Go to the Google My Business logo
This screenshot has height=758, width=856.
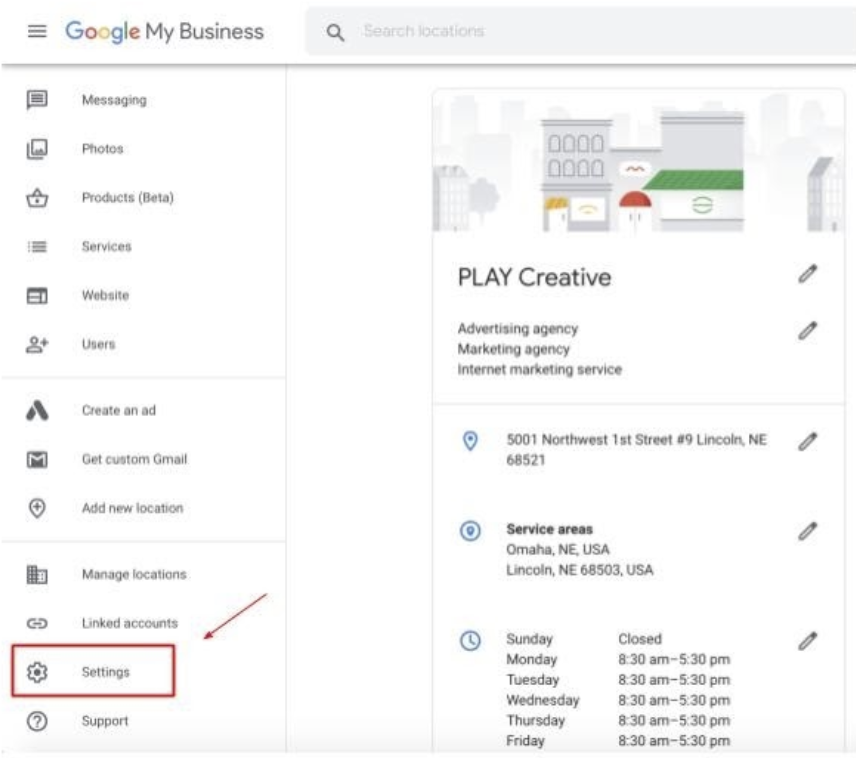click(x=164, y=32)
